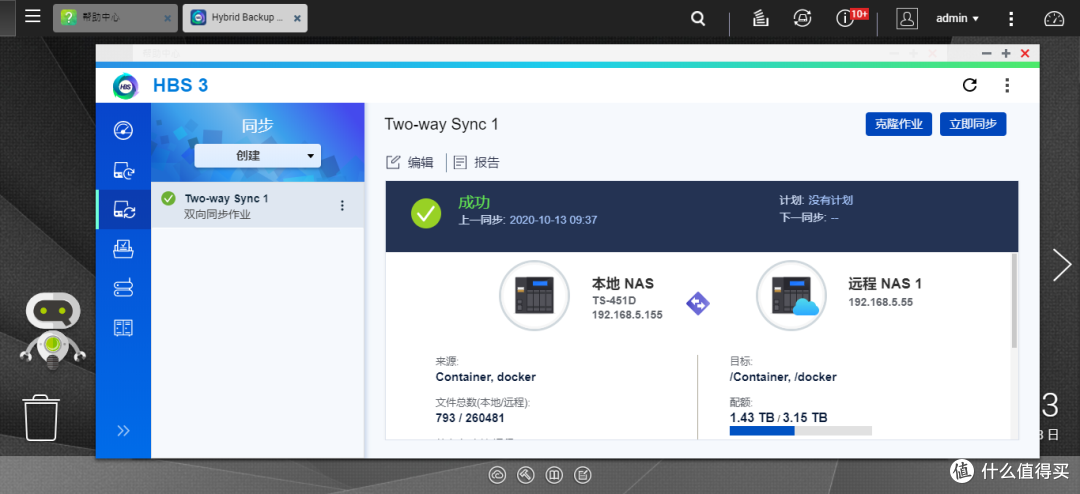Open the HBS overview dashboard sidebar icon
This screenshot has width=1080, height=494.
pyautogui.click(x=123, y=130)
